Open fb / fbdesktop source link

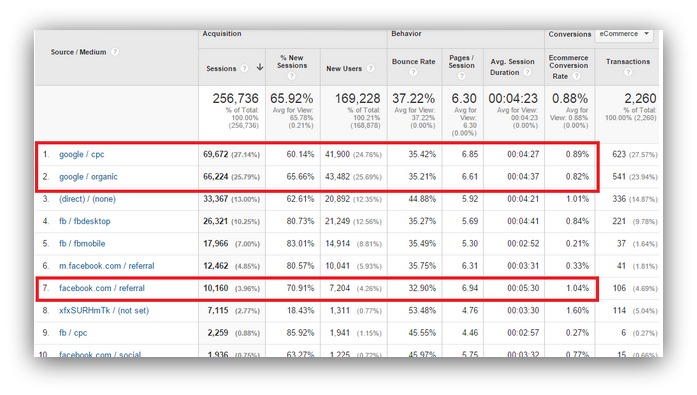(84, 221)
